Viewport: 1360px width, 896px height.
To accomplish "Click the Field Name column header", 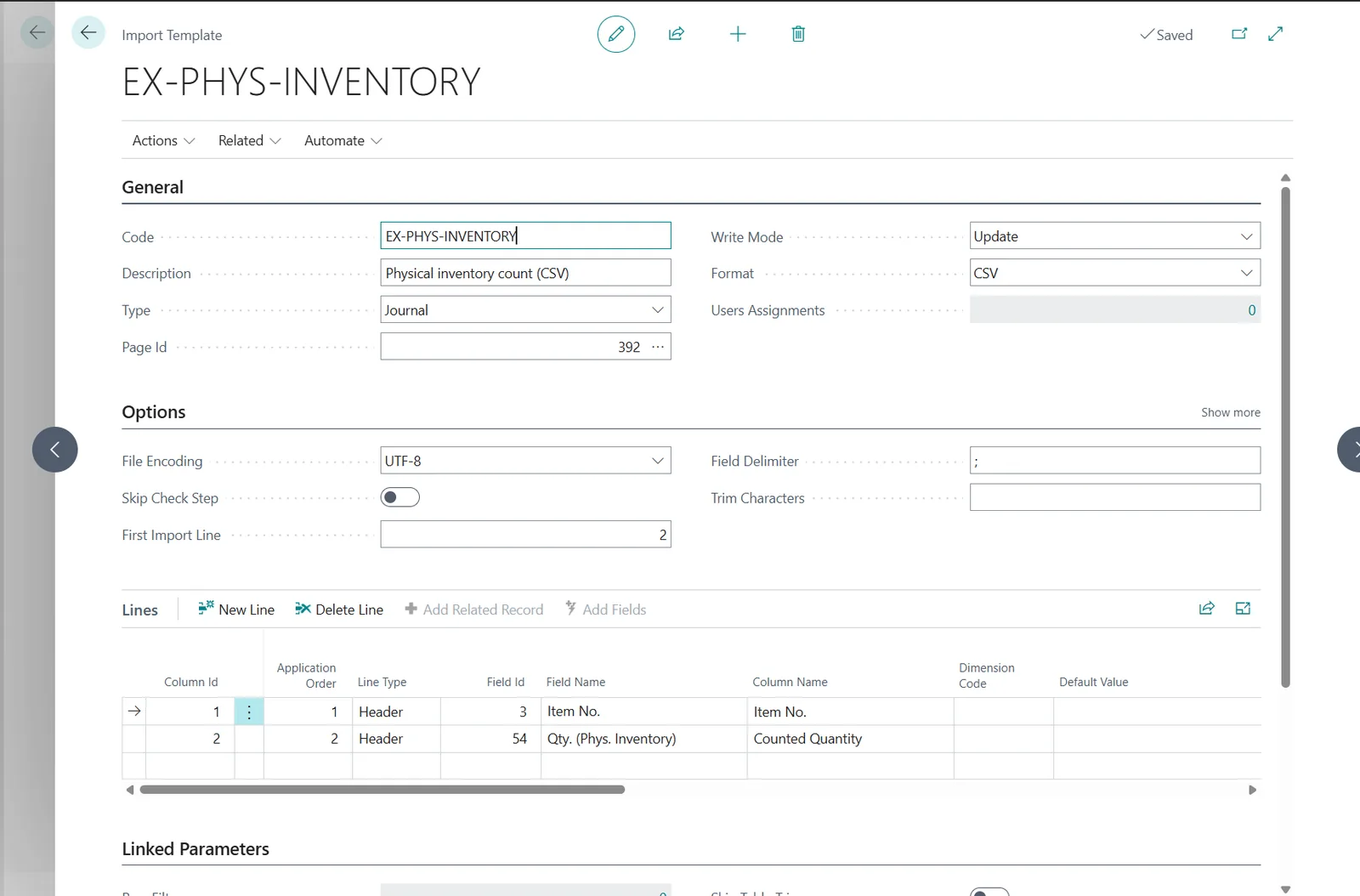I will [575, 682].
